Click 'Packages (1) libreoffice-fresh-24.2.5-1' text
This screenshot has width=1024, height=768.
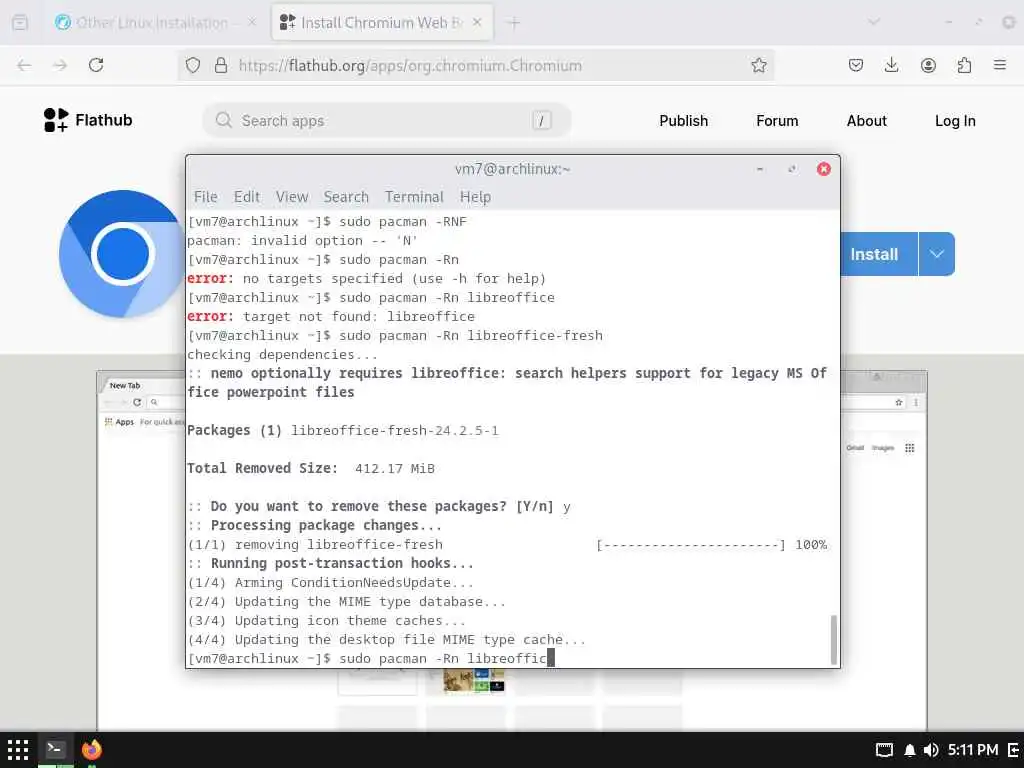(343, 430)
